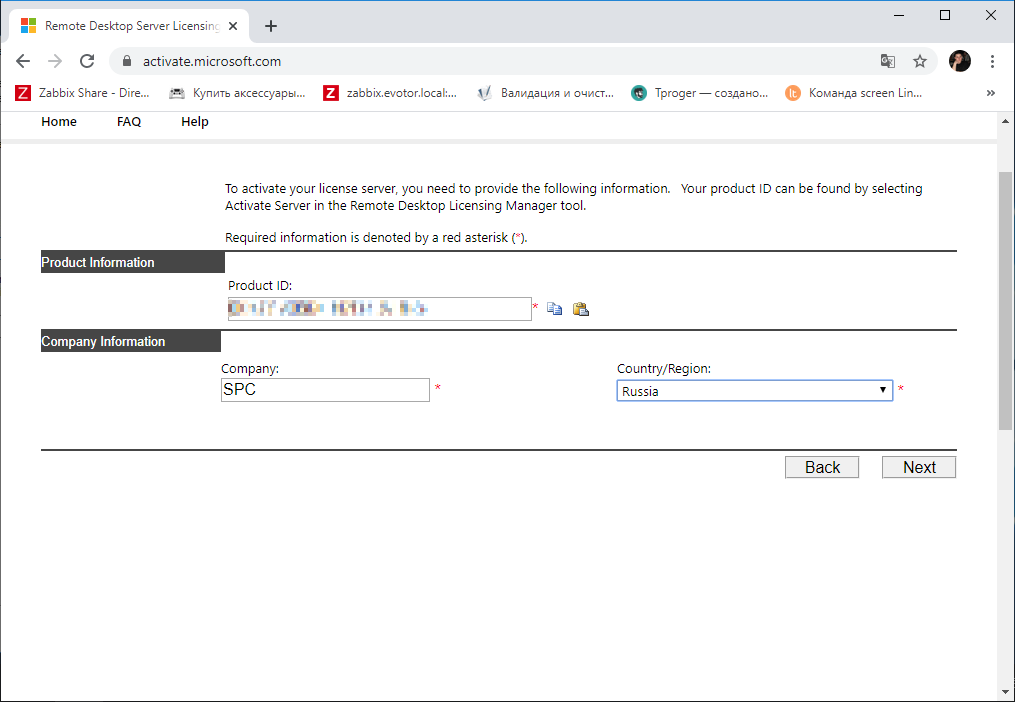Click the paste Product ID icon
Image resolution: width=1015 pixels, height=702 pixels.
pos(581,309)
